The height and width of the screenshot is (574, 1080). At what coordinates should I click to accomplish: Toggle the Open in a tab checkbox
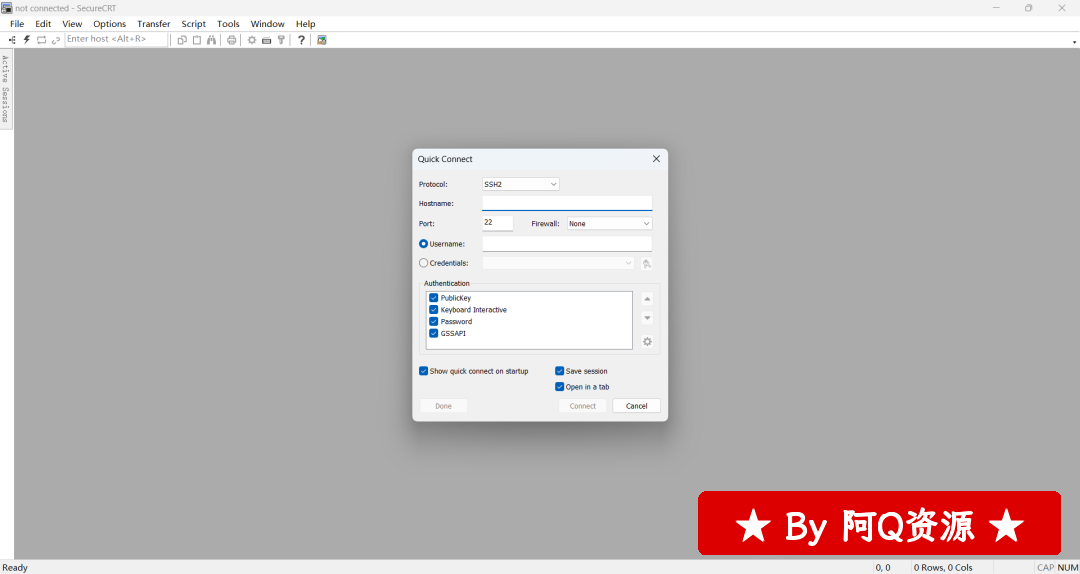click(x=560, y=387)
